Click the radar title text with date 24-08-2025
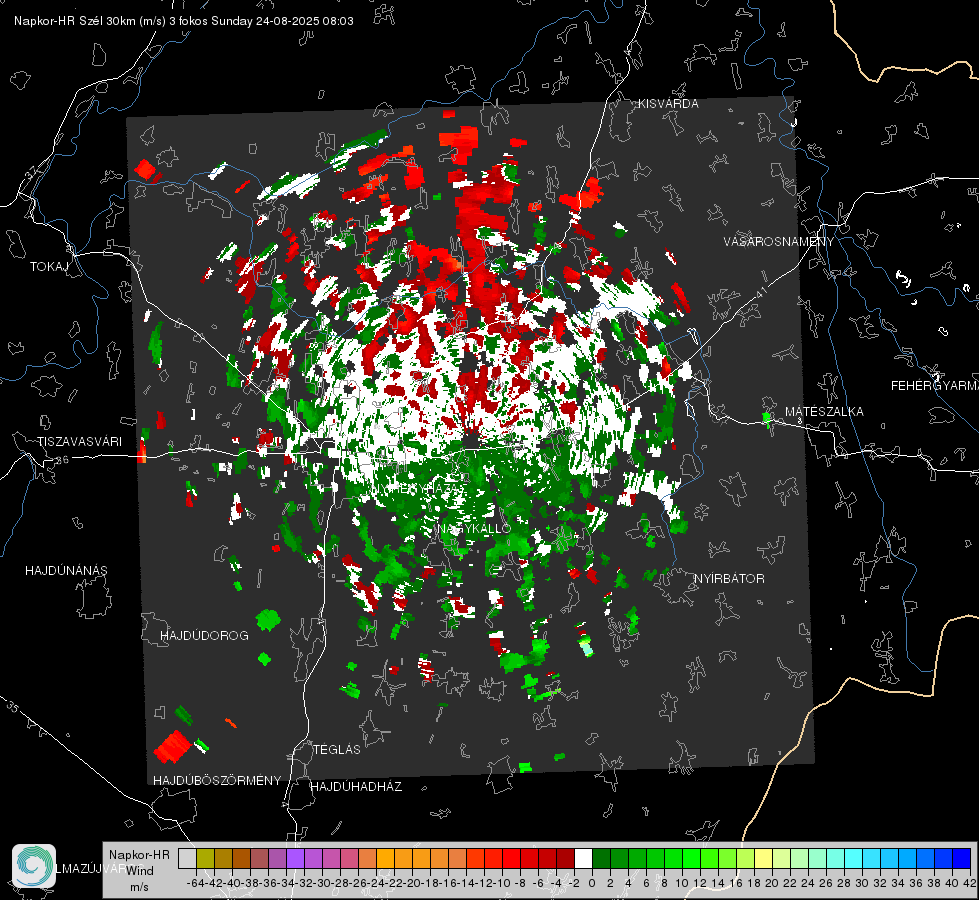The height and width of the screenshot is (900, 979). [184, 21]
